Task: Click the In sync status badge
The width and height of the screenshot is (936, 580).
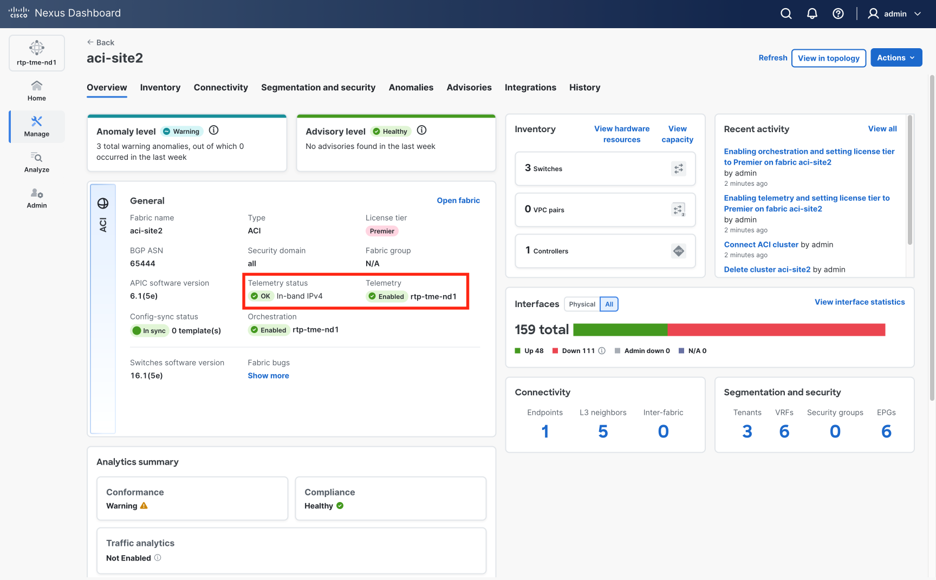Action: pos(149,331)
